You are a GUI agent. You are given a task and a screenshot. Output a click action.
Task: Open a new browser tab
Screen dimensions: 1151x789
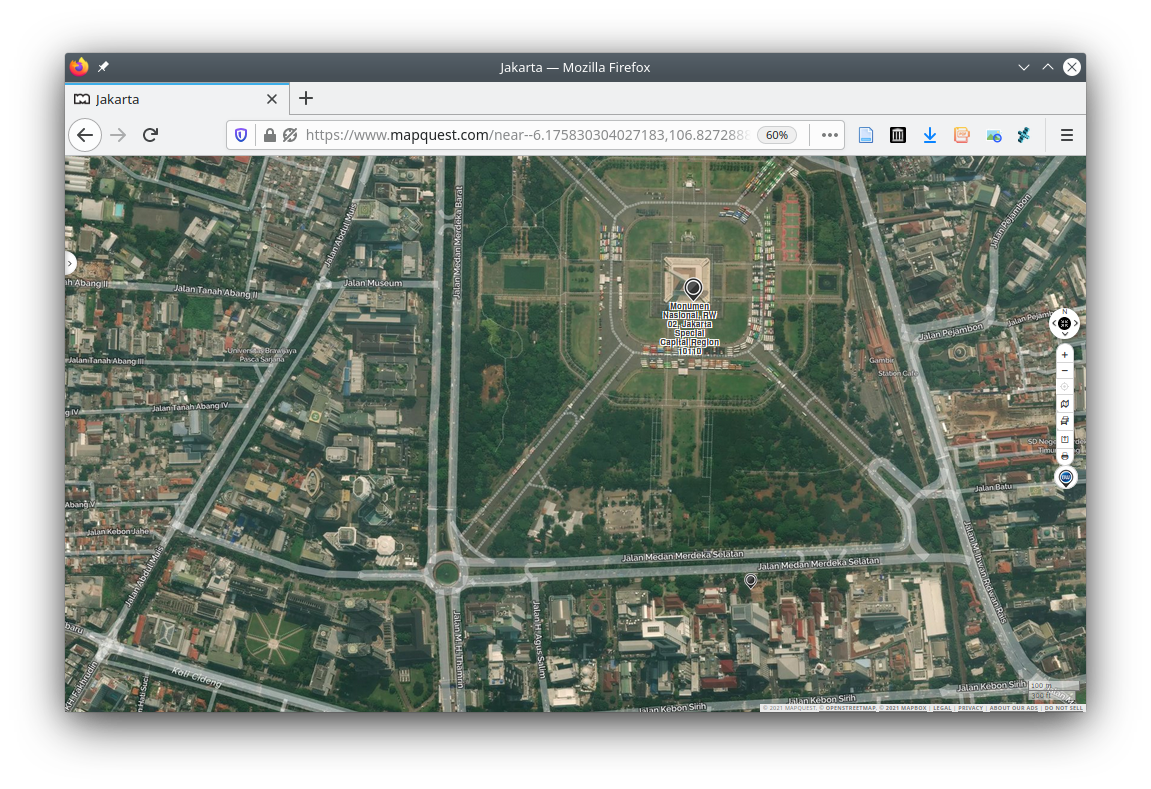coord(306,98)
